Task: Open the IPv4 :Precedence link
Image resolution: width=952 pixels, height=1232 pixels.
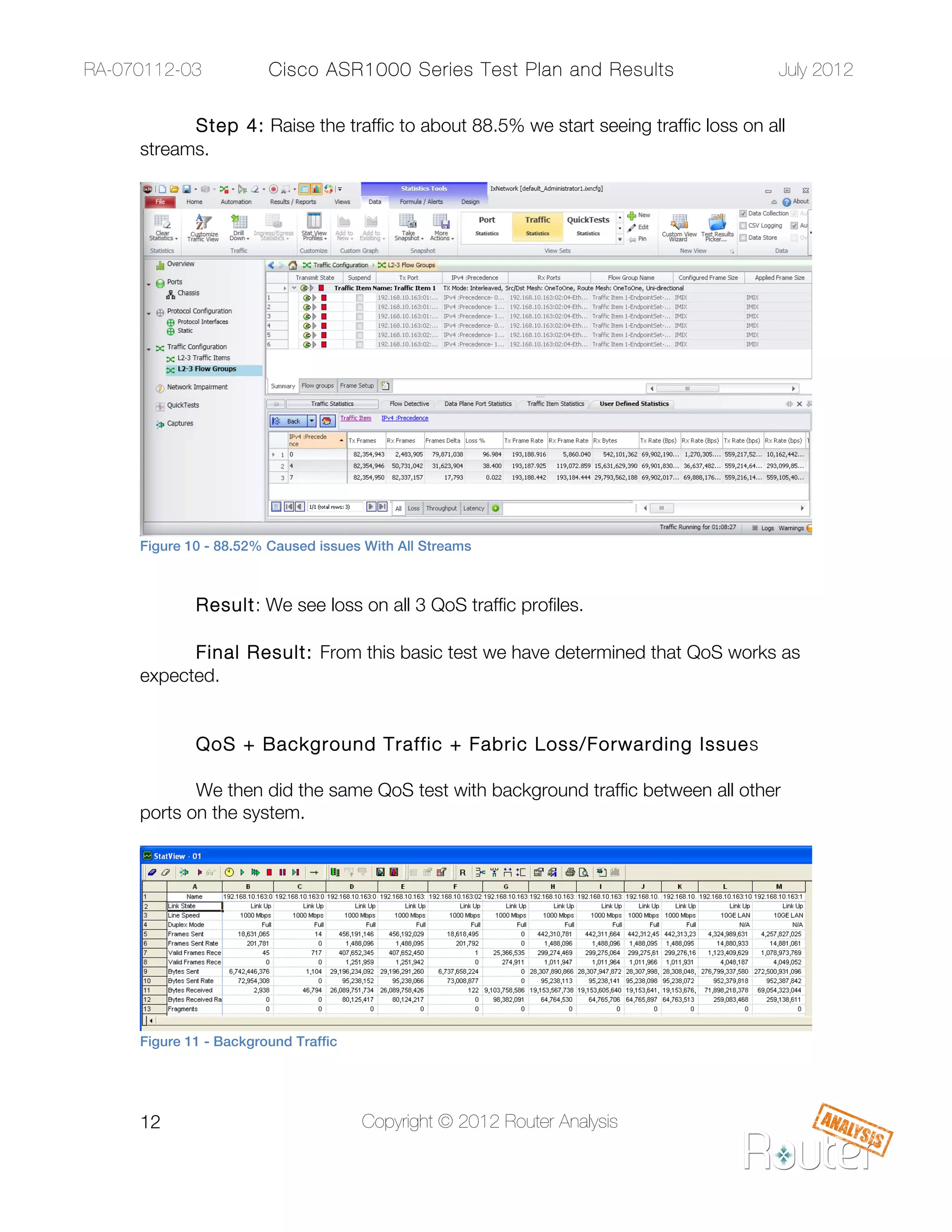Action: (405, 418)
